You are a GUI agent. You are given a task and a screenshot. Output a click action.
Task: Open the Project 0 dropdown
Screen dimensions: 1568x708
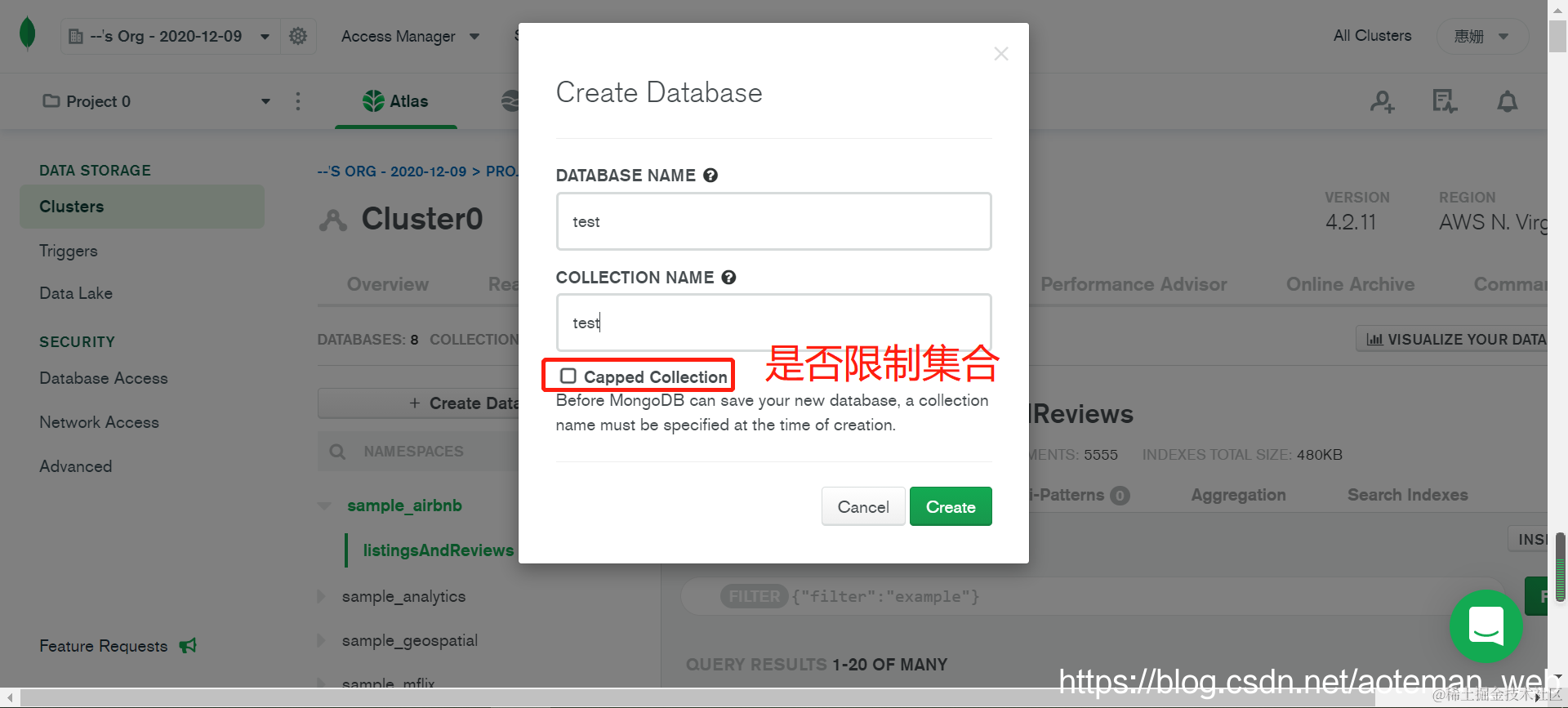click(x=157, y=101)
